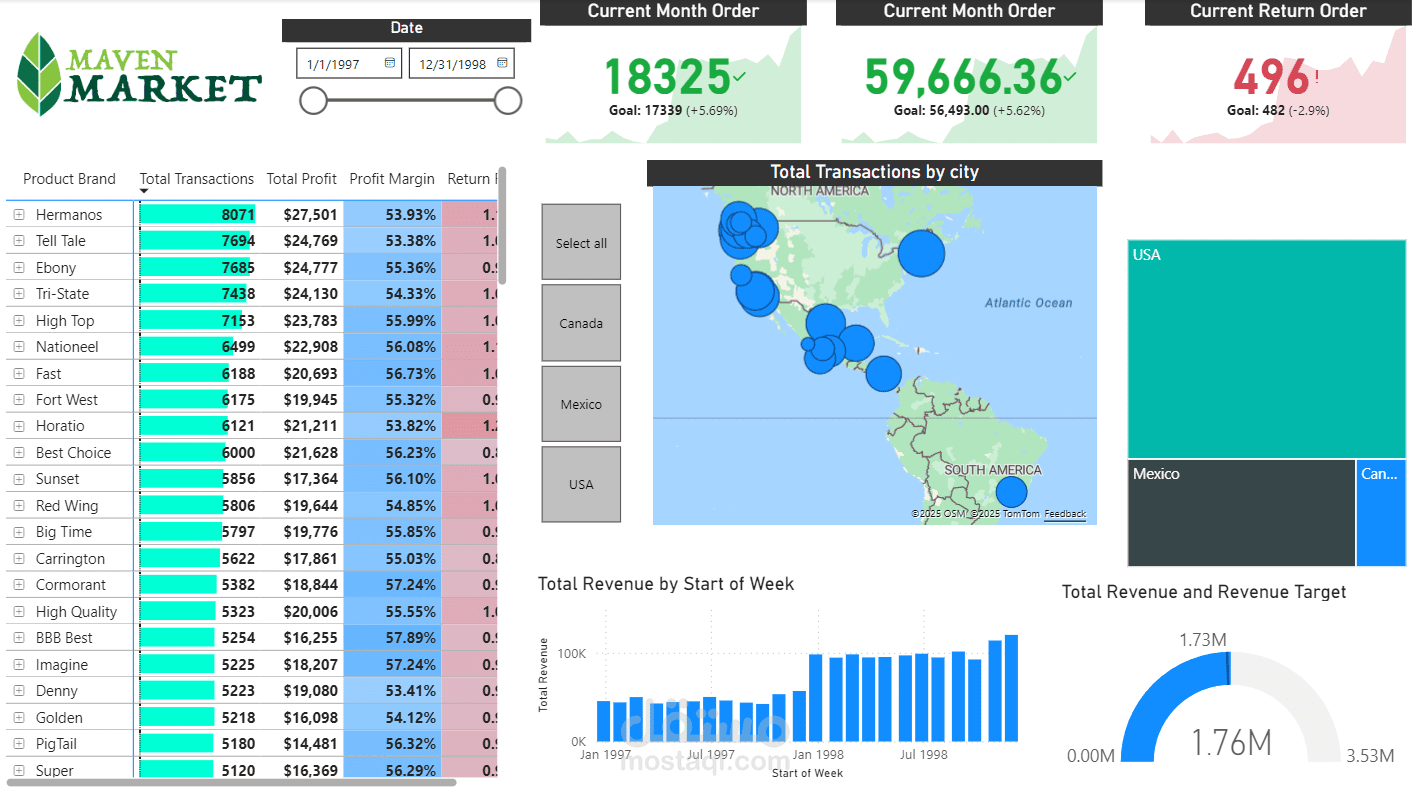Expand the Carrington brand row

tap(19, 558)
